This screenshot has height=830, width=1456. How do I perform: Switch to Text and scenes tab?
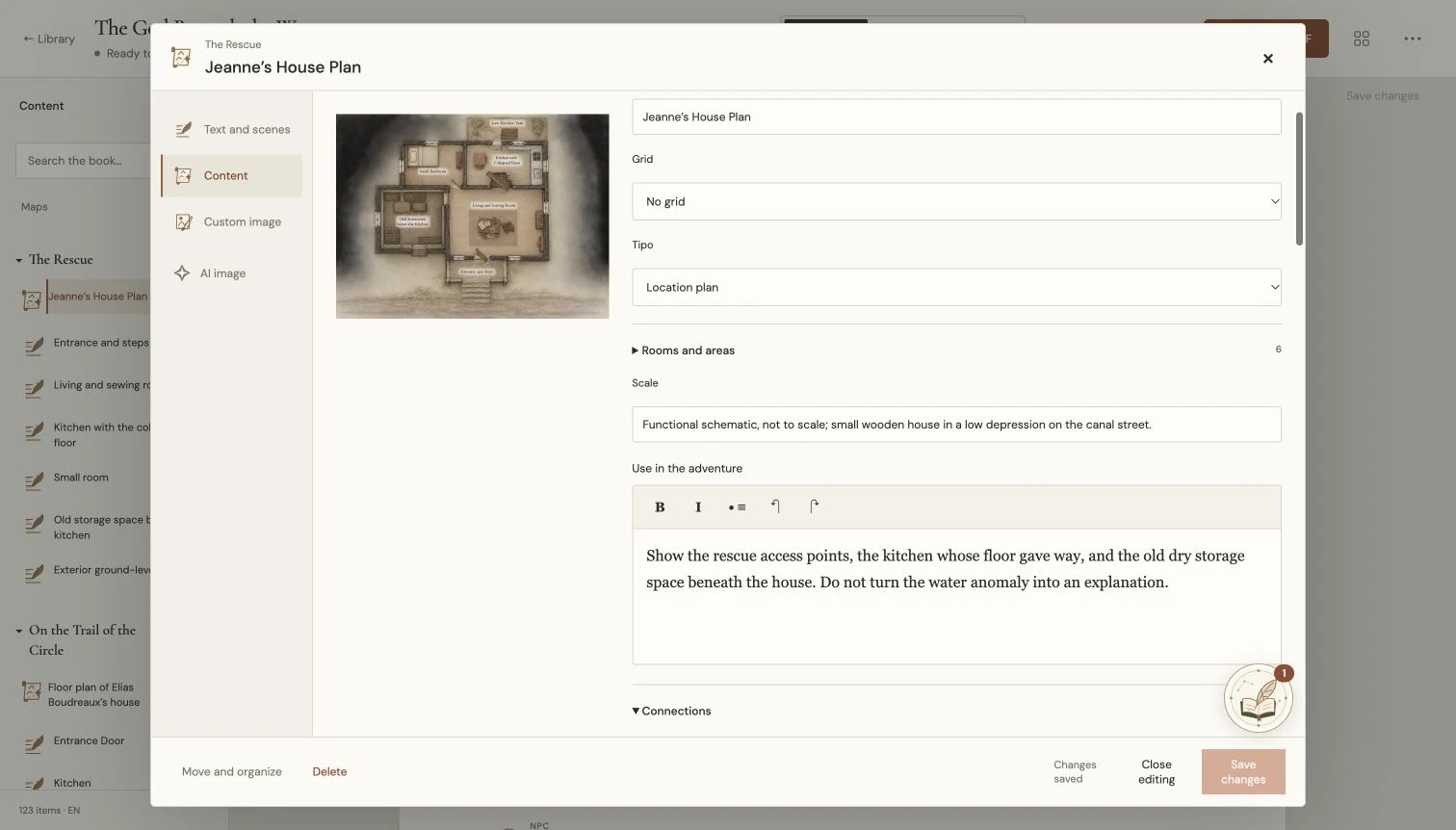[x=232, y=129]
